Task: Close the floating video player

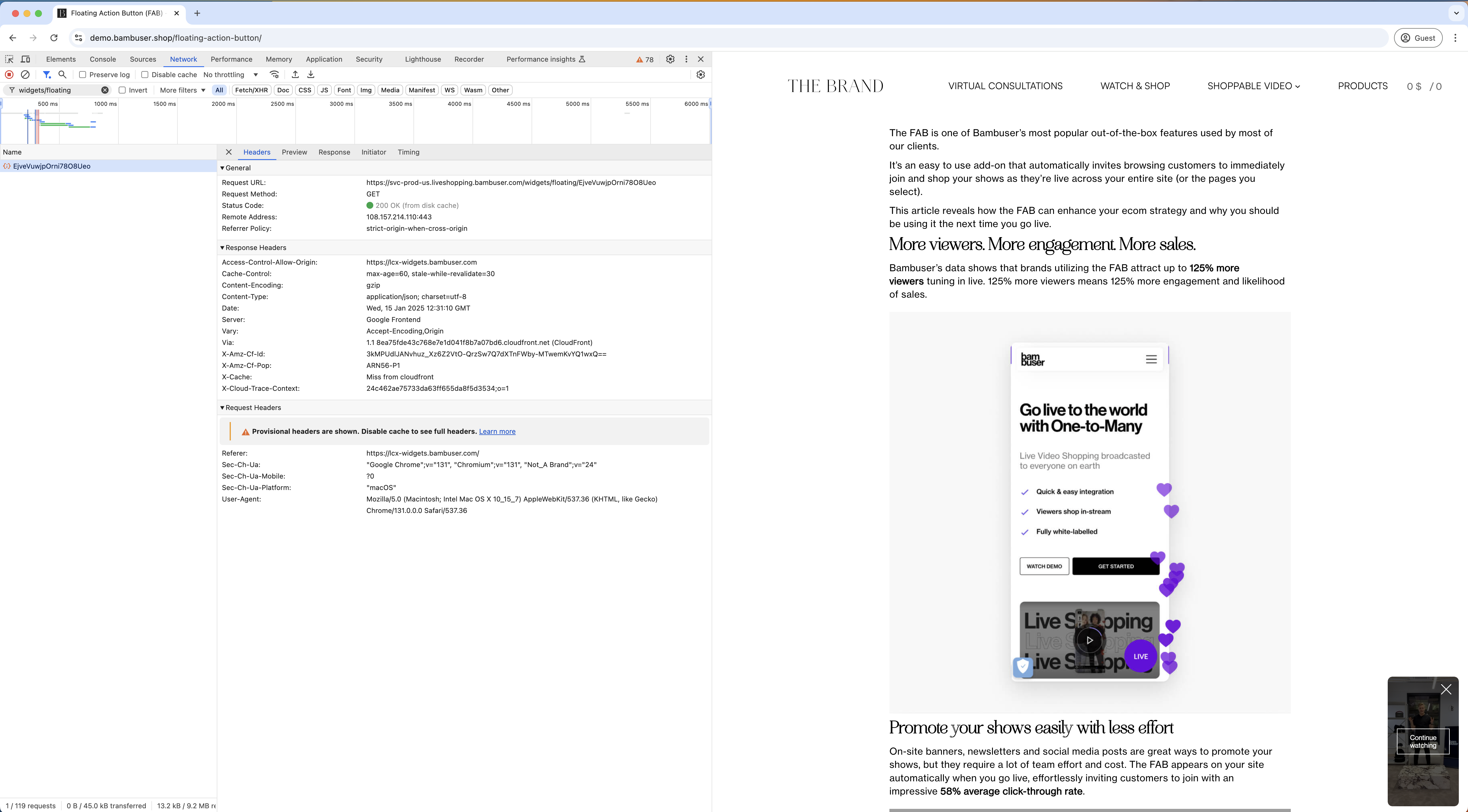Action: coord(1446,690)
